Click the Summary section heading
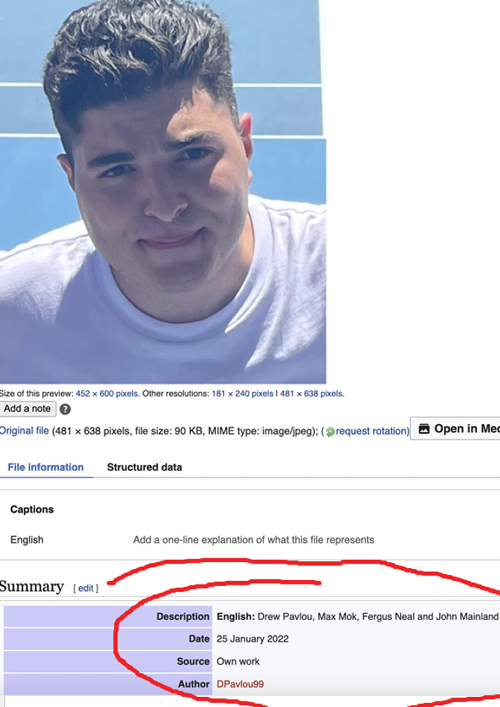The width and height of the screenshot is (500, 707). click(x=32, y=586)
